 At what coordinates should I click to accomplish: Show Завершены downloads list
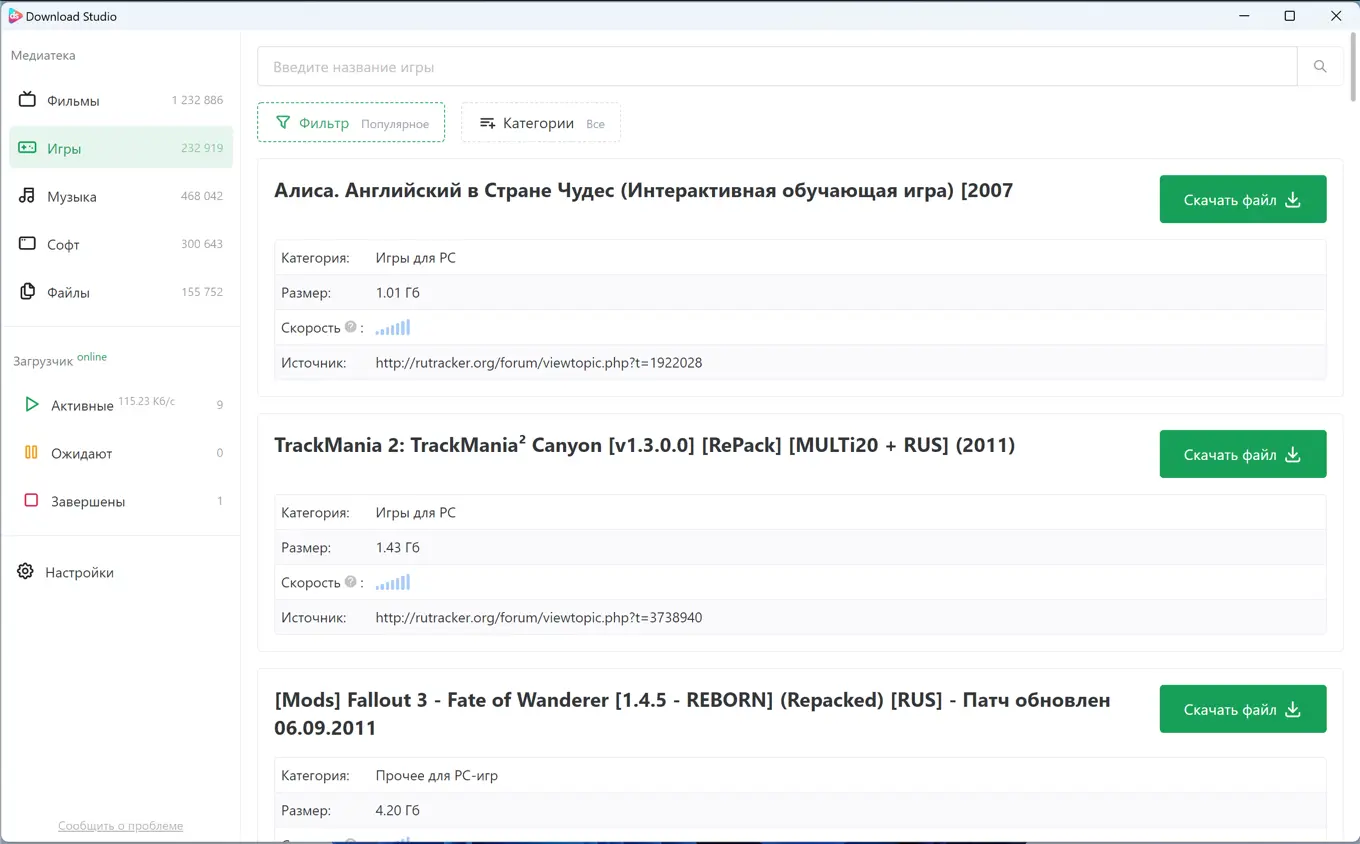(x=120, y=501)
